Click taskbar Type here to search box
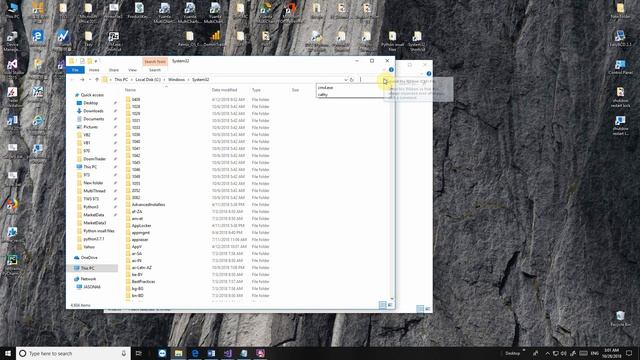This screenshot has width=640, height=360. pos(73,353)
